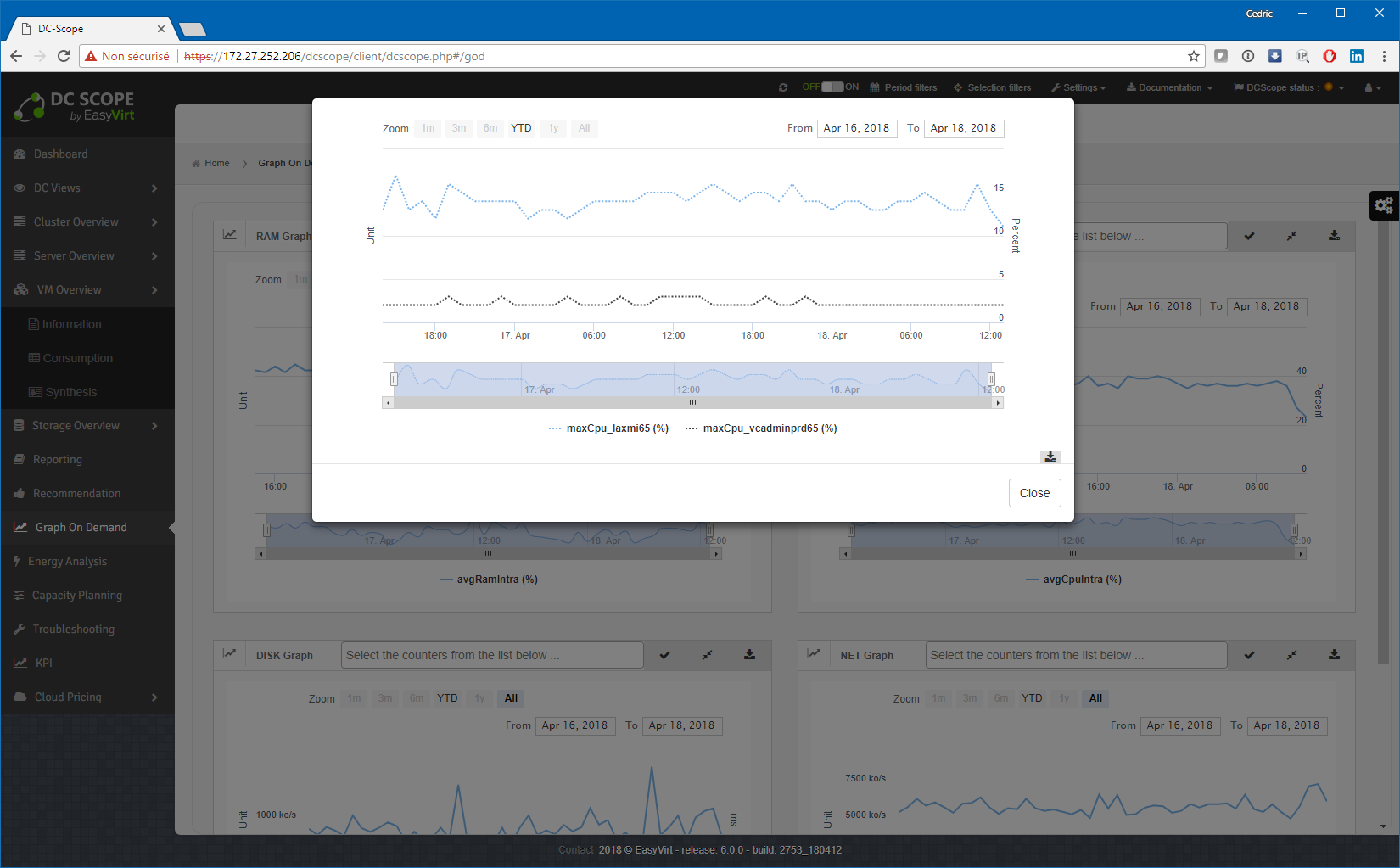Close the graph dialog
1400x868 pixels.
1034,493
